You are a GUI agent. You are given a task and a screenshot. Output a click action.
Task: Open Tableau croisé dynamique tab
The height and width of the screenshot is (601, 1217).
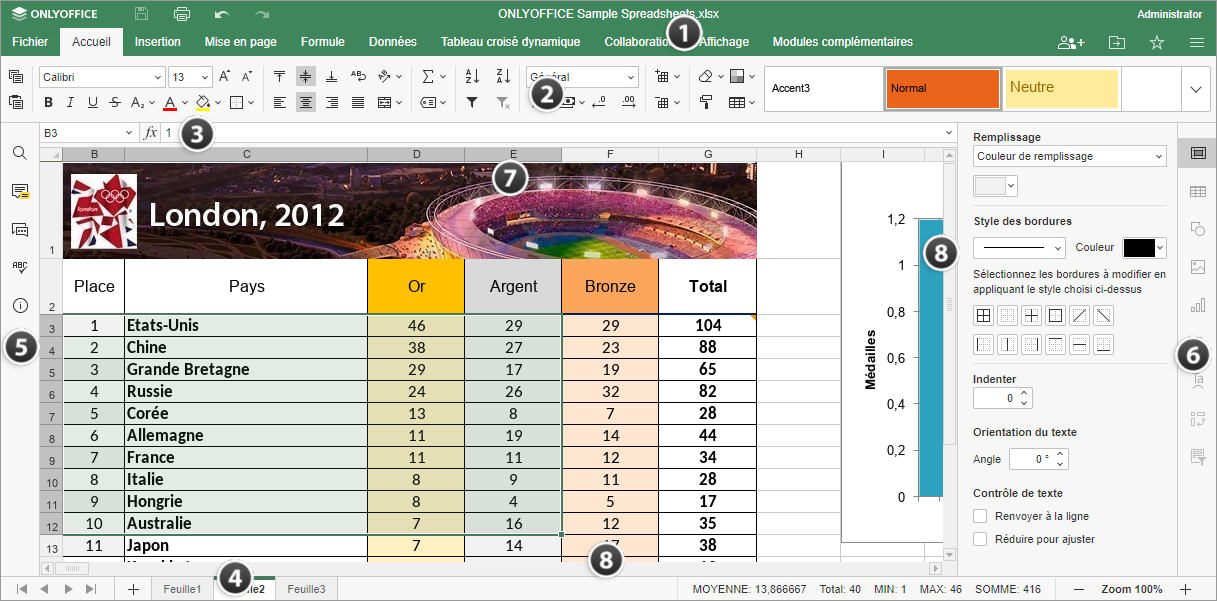pyautogui.click(x=511, y=42)
